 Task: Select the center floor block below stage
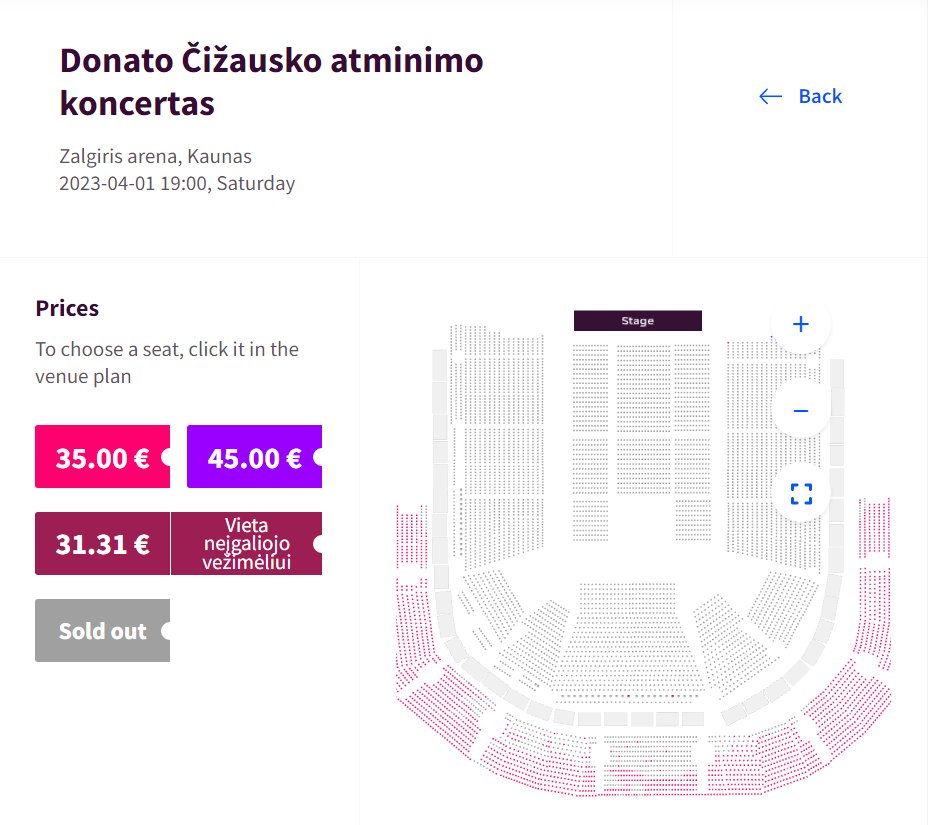click(643, 419)
